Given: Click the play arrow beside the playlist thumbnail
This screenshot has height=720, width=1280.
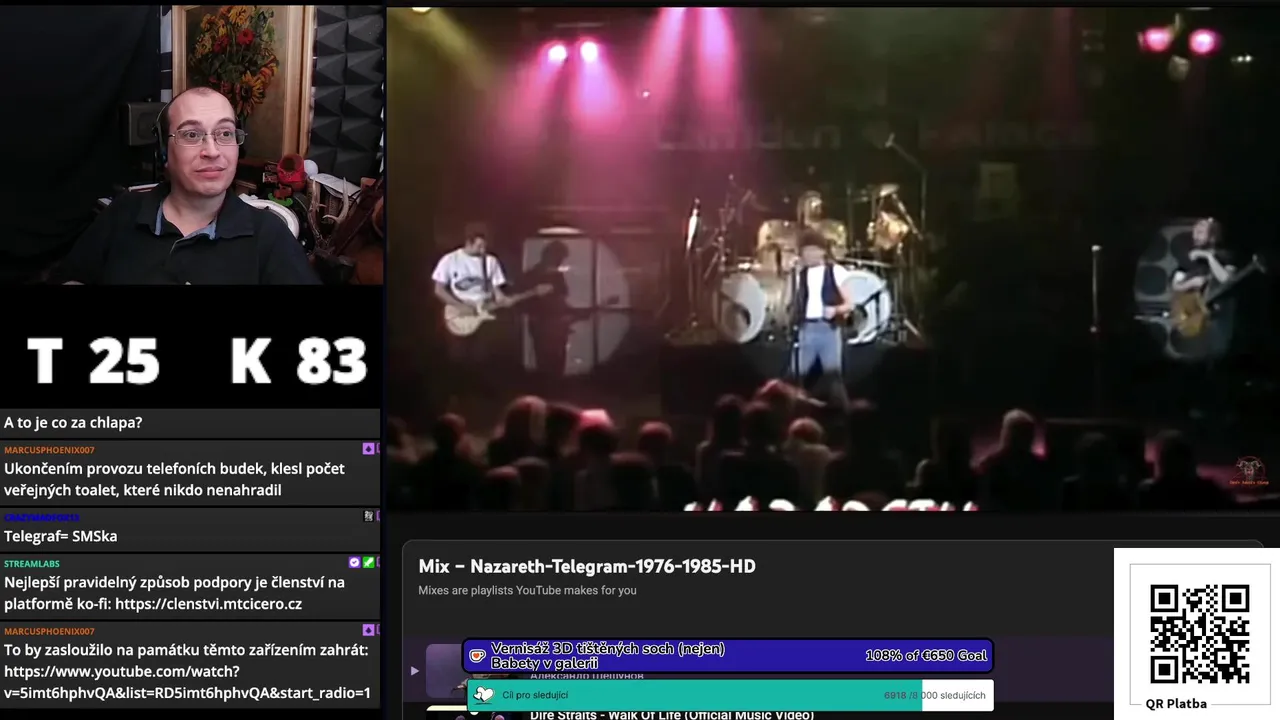Looking at the screenshot, I should (415, 670).
